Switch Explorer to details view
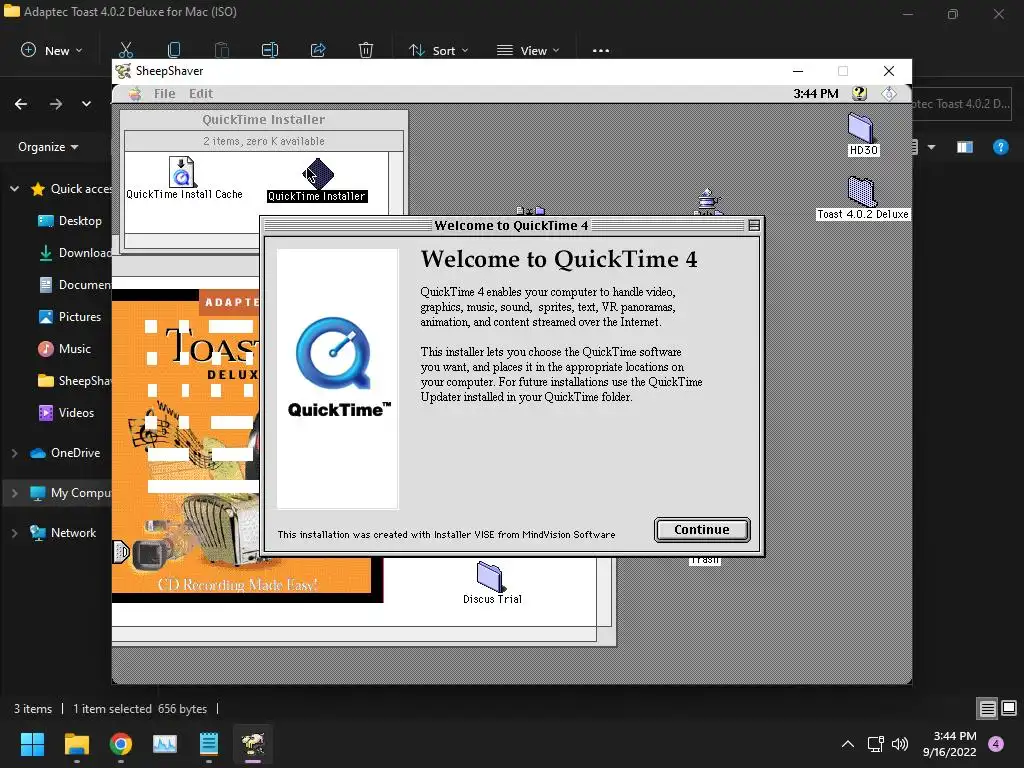 [987, 708]
